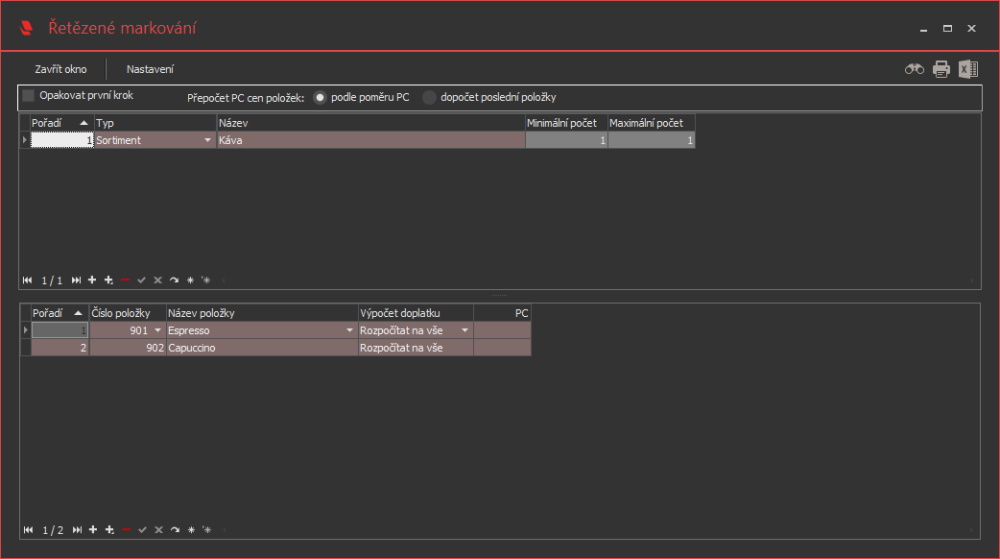Image resolution: width=1000 pixels, height=559 pixels.
Task: Confirm edit with upper grid checkmark
Action: 142,280
